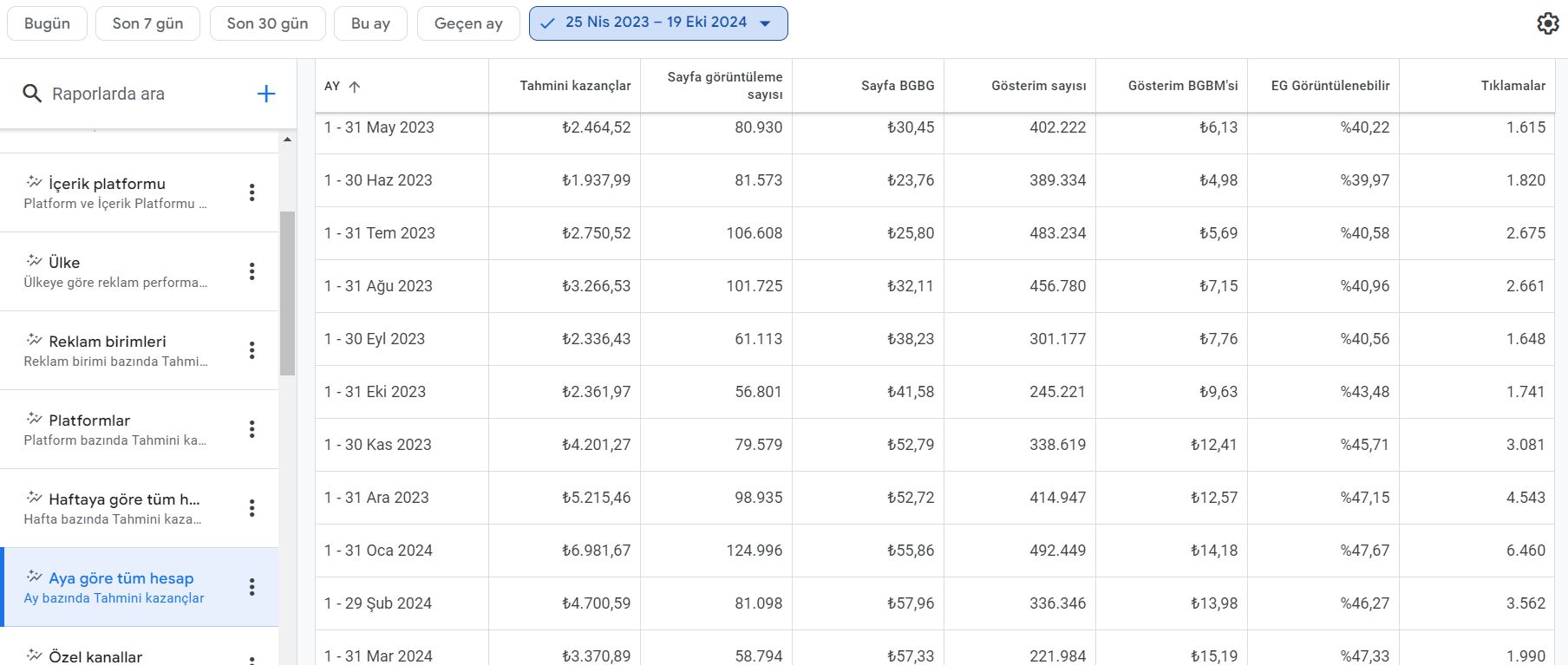This screenshot has width=1568, height=665.
Task: Choose the Son 30 gün range
Action: point(267,23)
